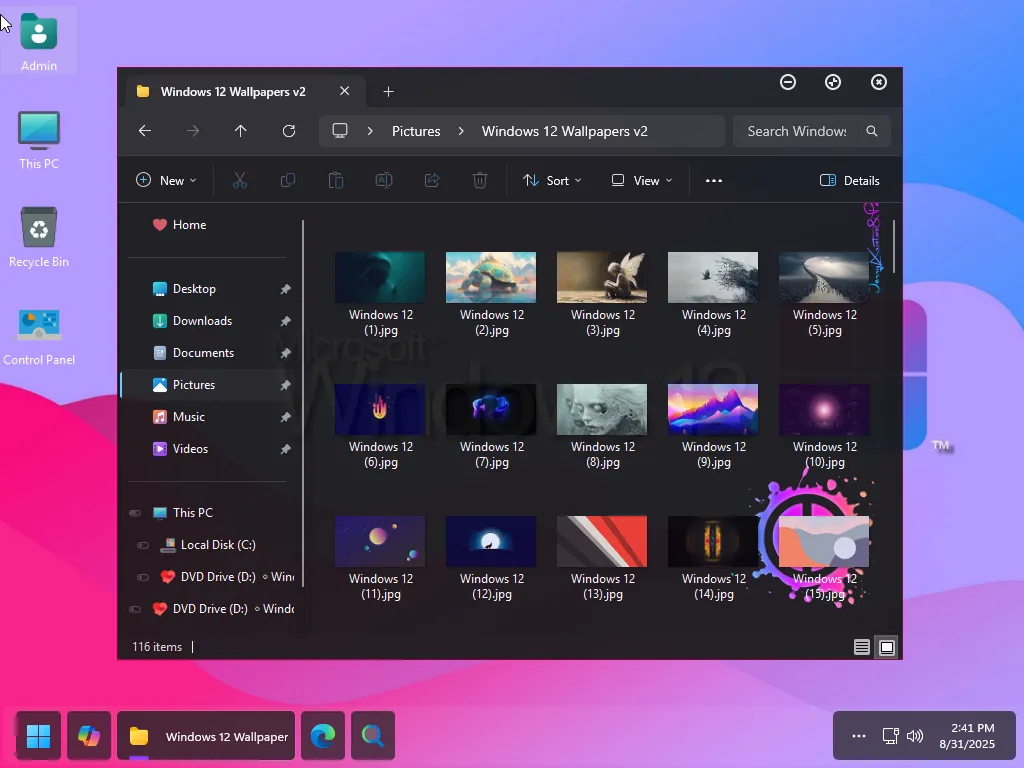Screen dimensions: 1024x768
Task: Click the file list vertical scrollbar
Action: point(894,247)
